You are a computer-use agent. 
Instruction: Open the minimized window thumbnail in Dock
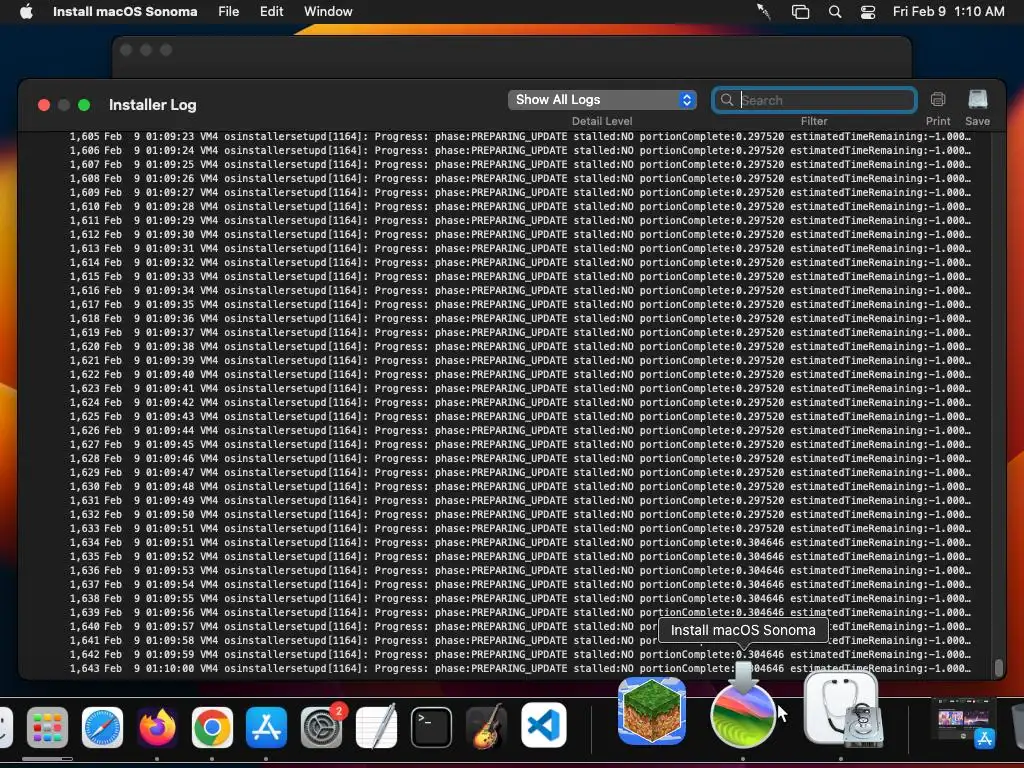point(964,720)
